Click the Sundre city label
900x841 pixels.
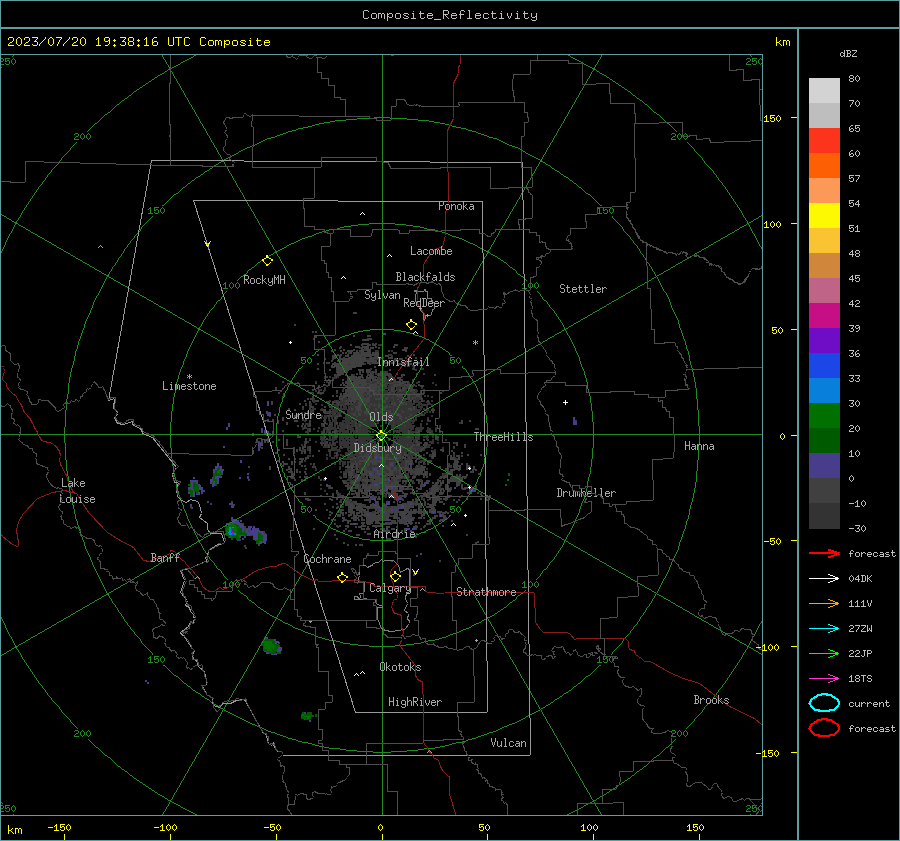tap(303, 414)
